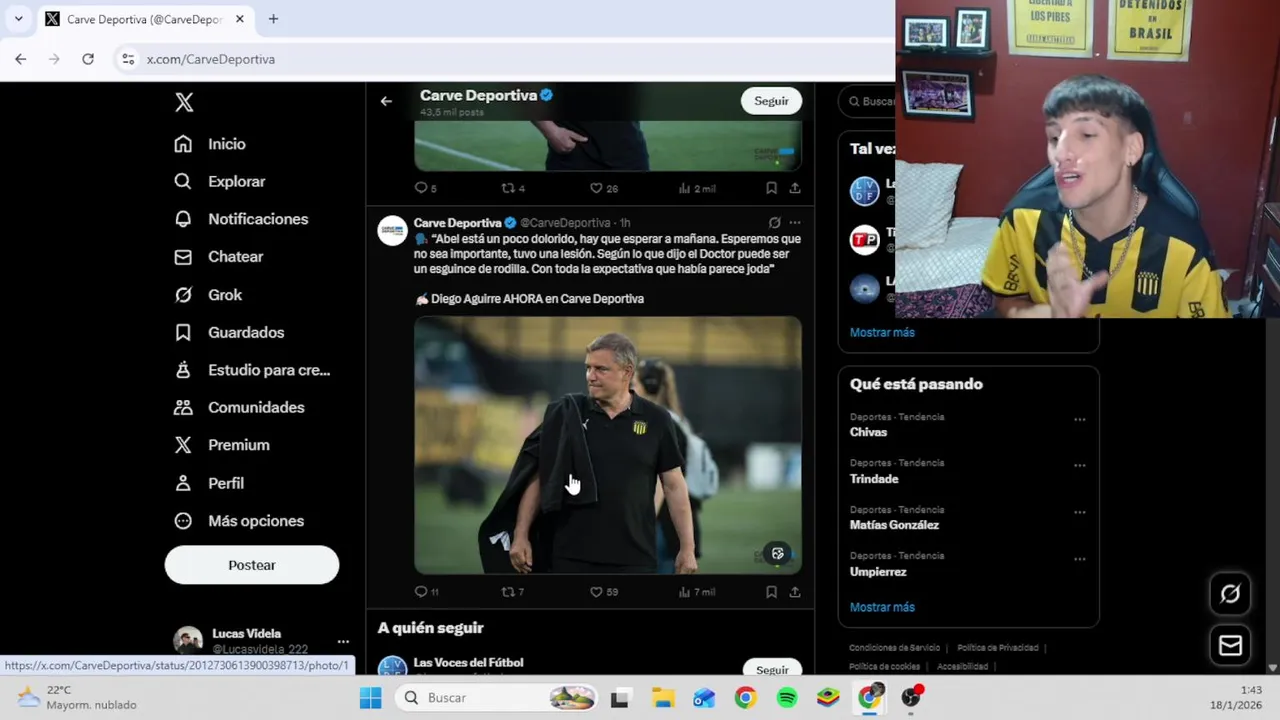1280x720 pixels.
Task: Open Comunidades
Action: (239, 407)
